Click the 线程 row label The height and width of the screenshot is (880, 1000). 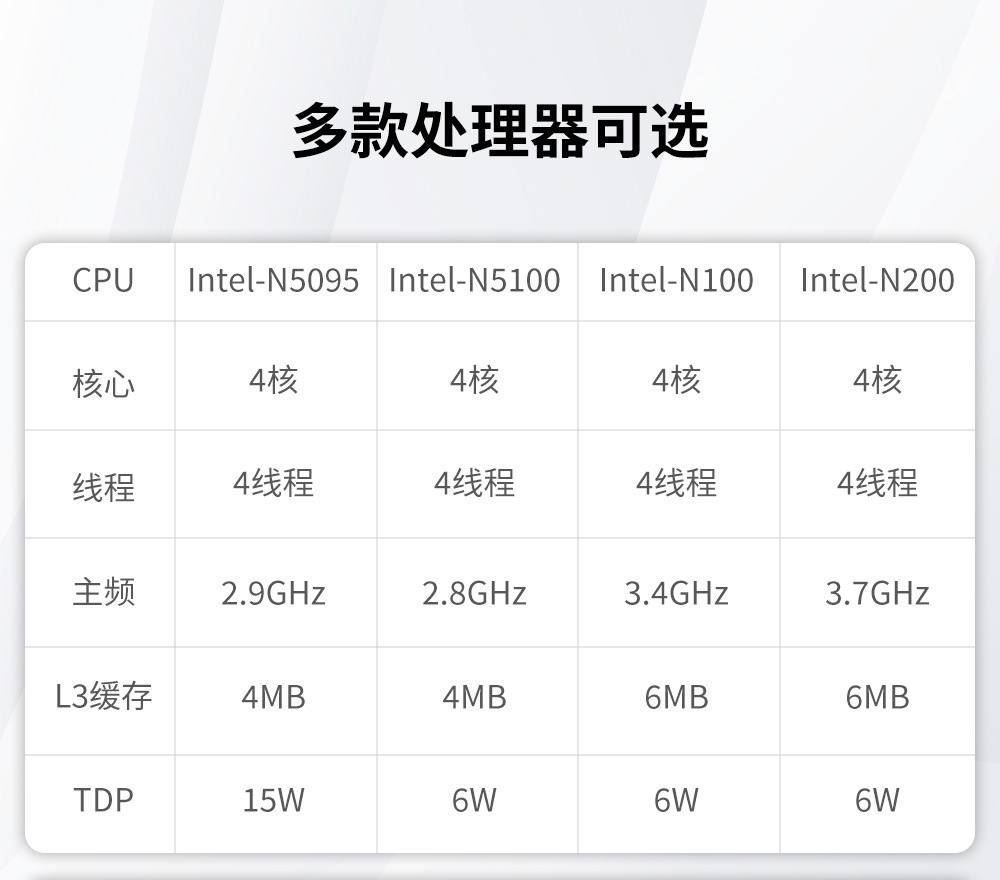102,487
